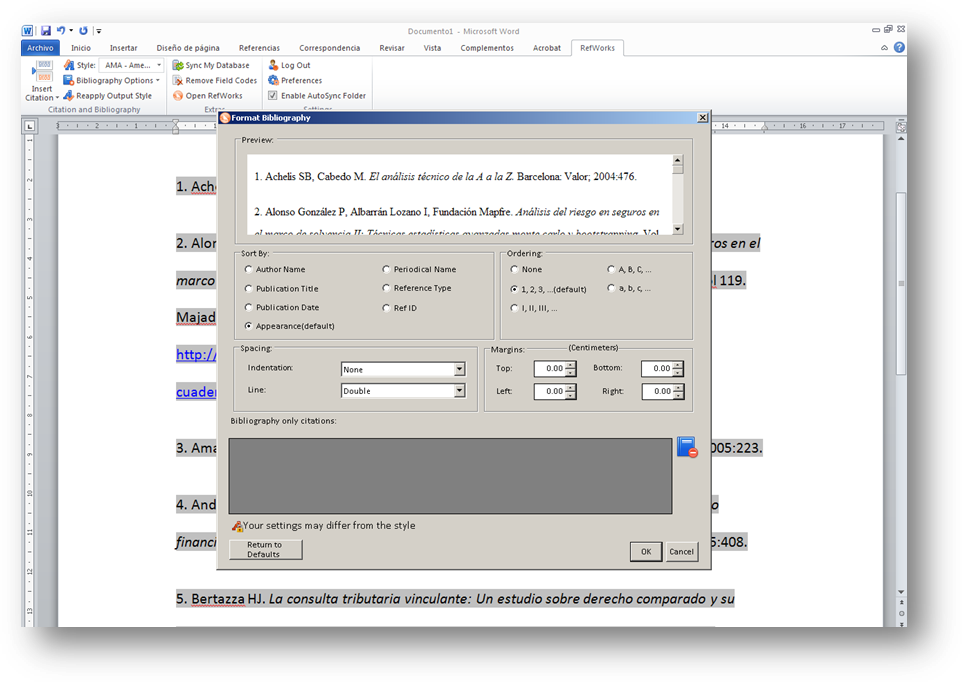Select Publication Date sort option
Viewport: 962px width, 682px height.
point(248,307)
